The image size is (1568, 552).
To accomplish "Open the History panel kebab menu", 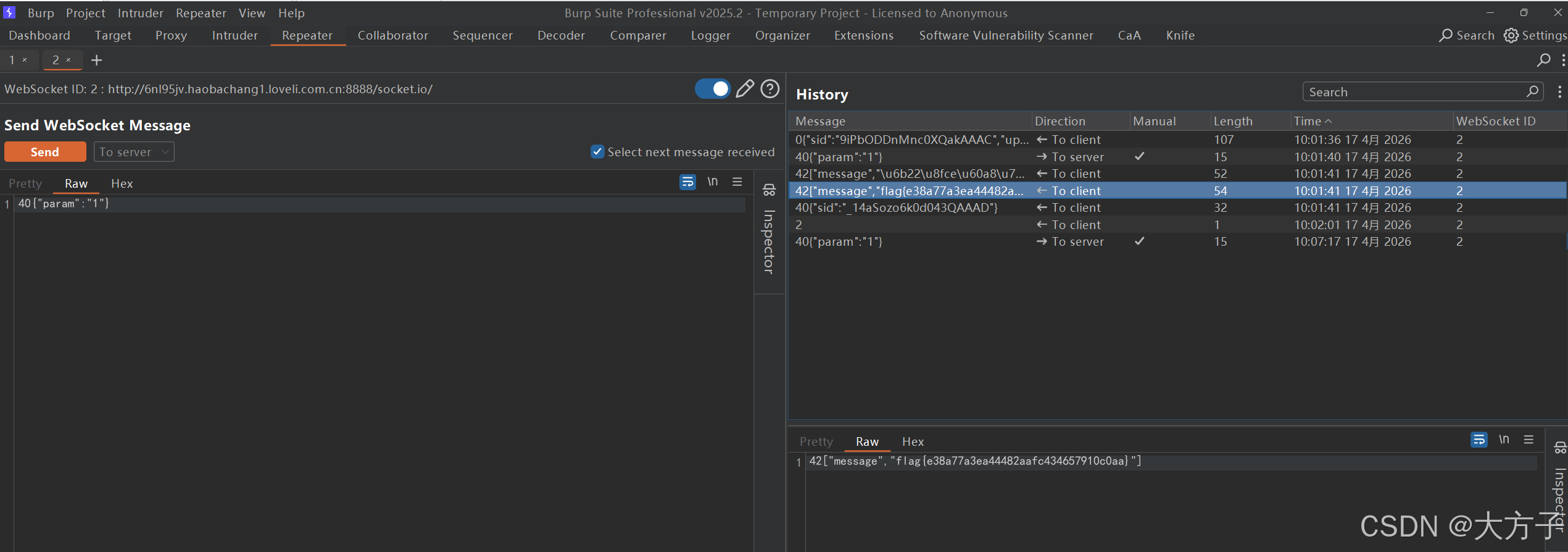I will tap(1559, 91).
